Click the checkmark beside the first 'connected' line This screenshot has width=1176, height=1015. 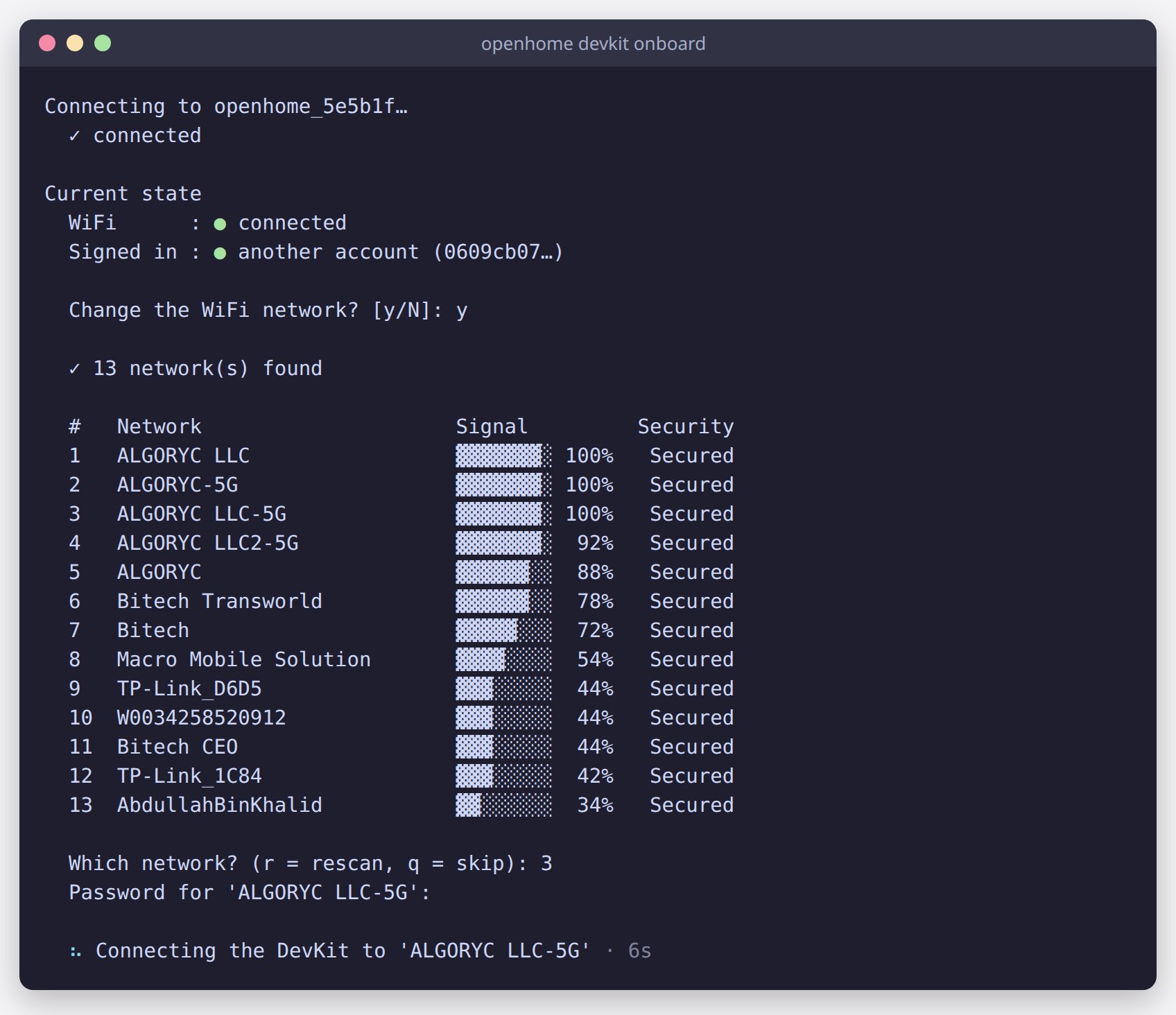pyautogui.click(x=75, y=136)
